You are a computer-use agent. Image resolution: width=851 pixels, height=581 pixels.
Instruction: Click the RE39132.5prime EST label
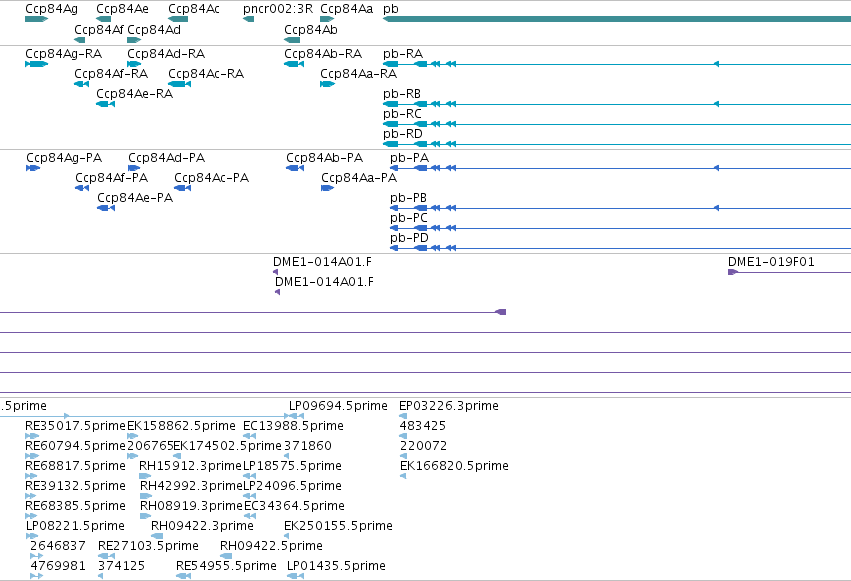click(75, 486)
